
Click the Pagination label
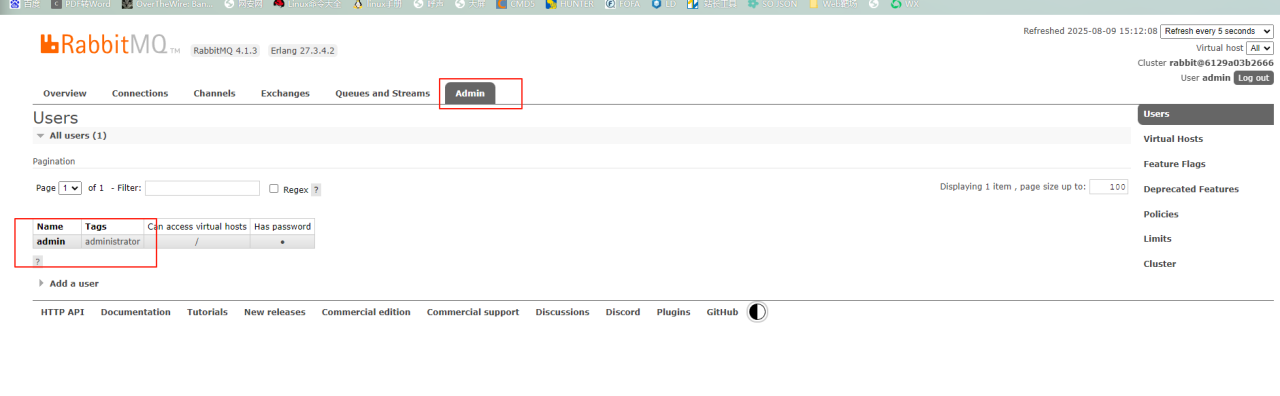(x=54, y=161)
